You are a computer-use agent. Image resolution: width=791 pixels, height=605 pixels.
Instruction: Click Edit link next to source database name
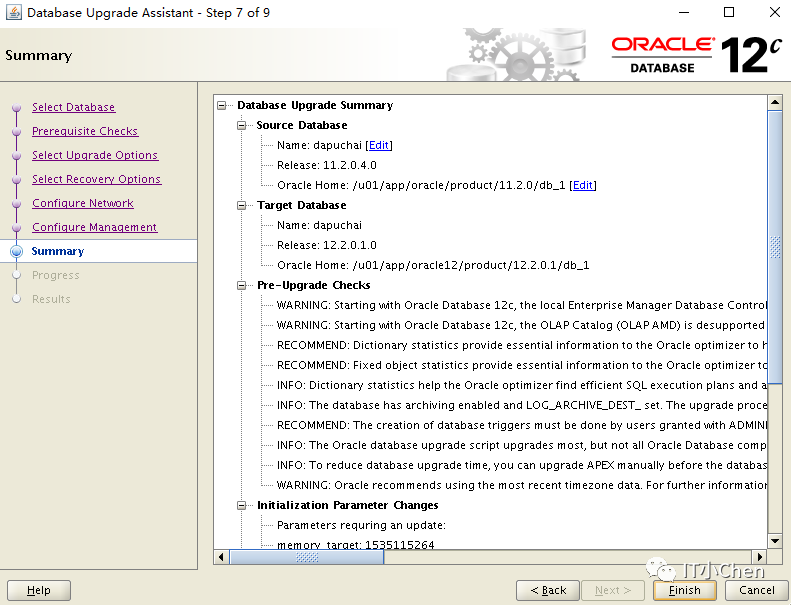(x=379, y=145)
